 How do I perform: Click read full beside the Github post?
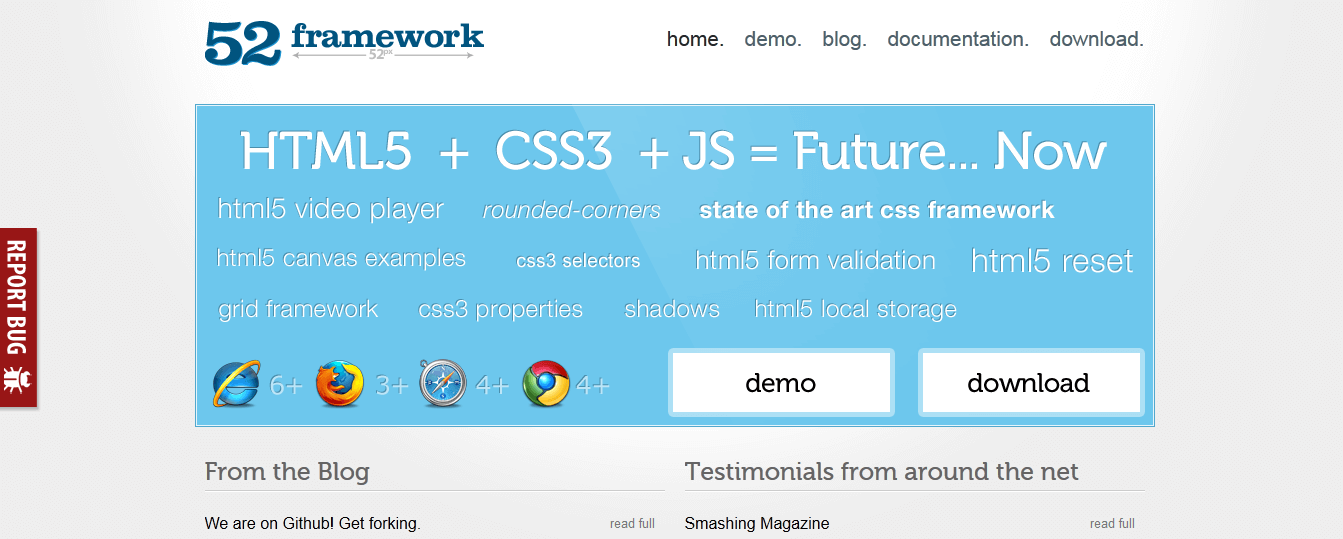tap(632, 523)
